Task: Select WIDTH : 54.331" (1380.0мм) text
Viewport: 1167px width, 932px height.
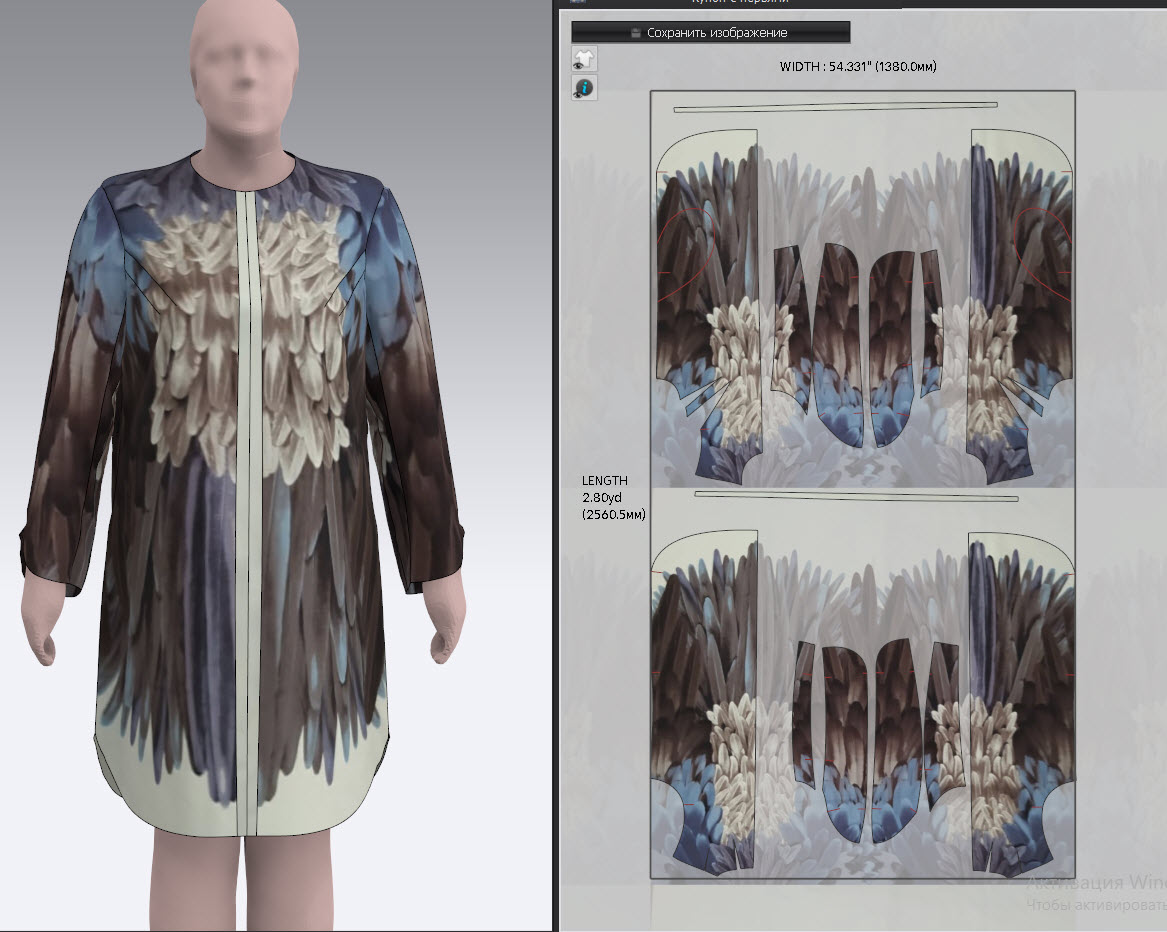Action: click(x=857, y=66)
